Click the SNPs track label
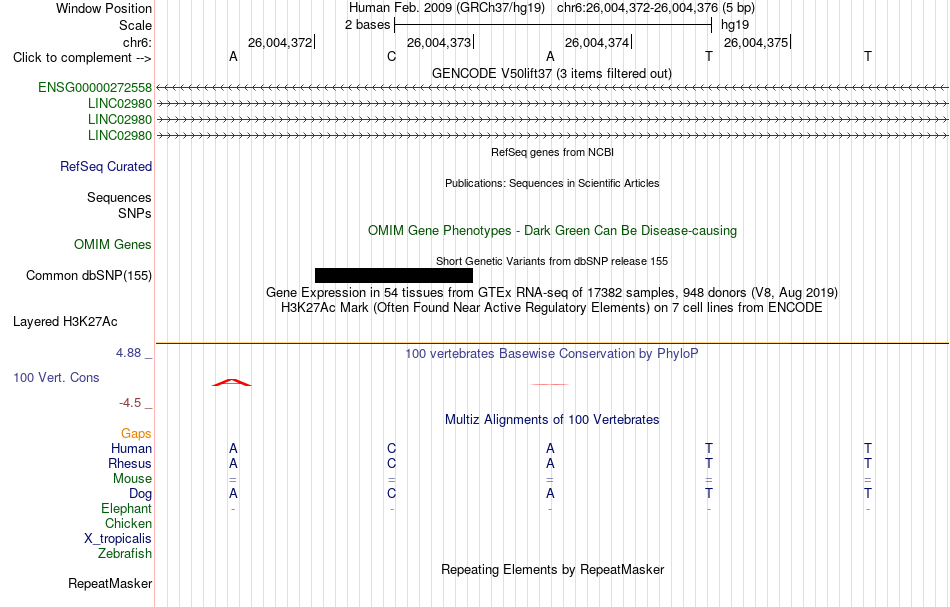This screenshot has height=607, width=950. point(135,213)
